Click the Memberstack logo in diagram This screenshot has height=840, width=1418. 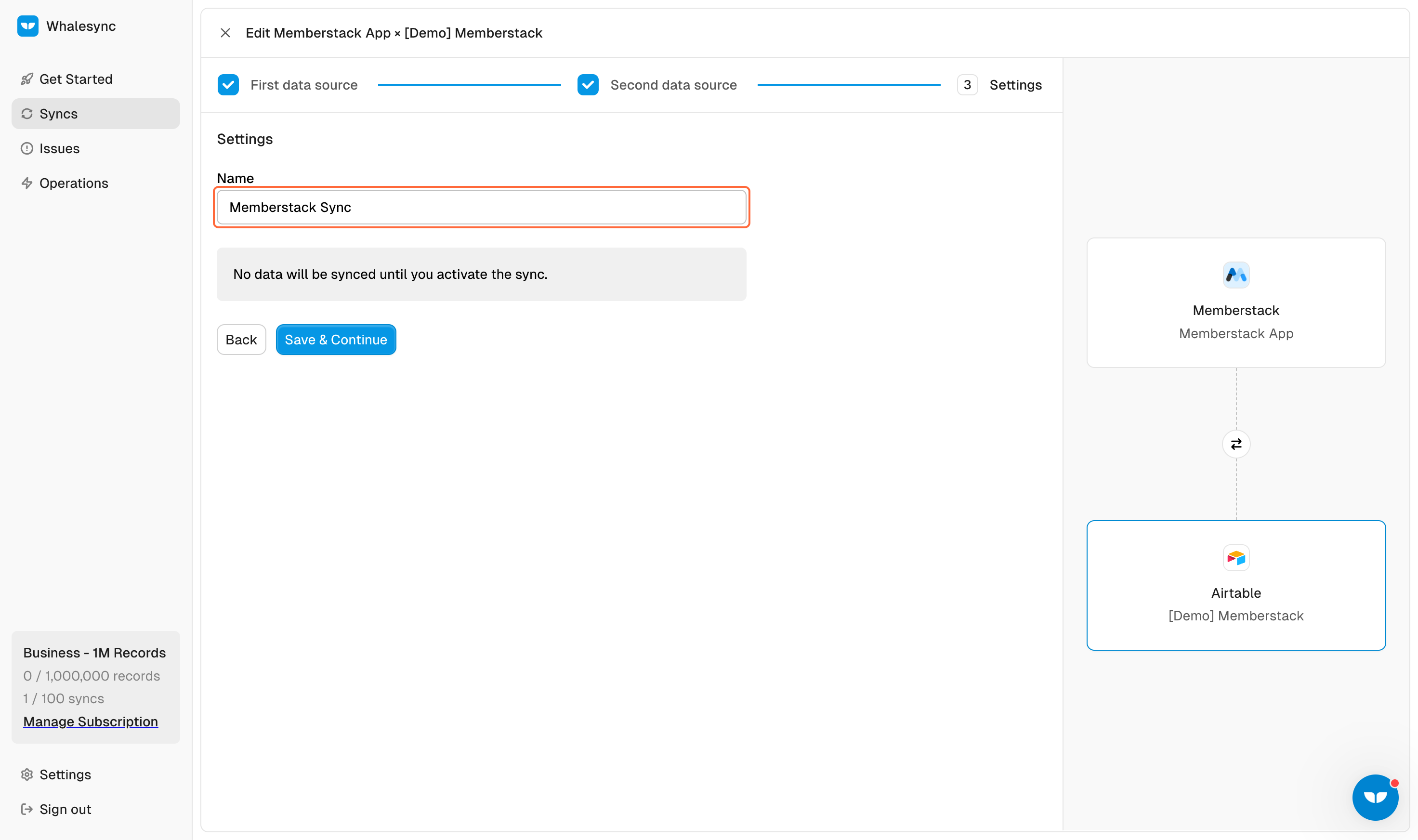pos(1236,275)
